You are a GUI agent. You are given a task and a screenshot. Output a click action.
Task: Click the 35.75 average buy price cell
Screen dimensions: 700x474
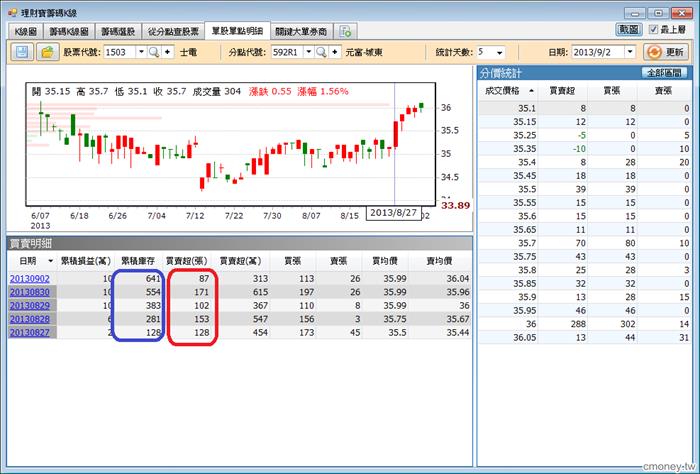tap(395, 319)
